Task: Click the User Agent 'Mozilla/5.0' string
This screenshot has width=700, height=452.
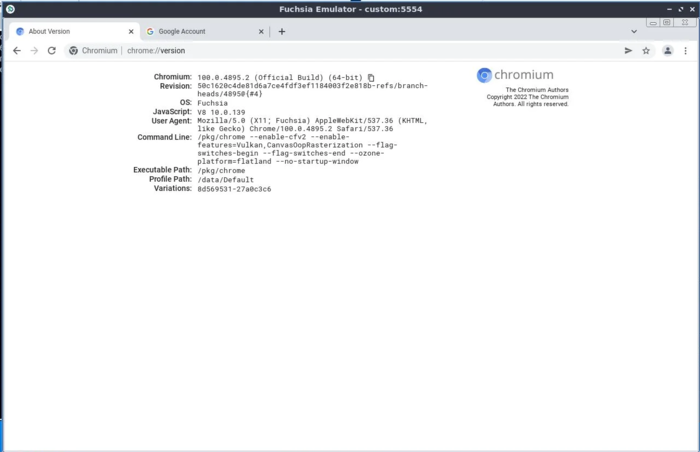Action: click(x=312, y=125)
